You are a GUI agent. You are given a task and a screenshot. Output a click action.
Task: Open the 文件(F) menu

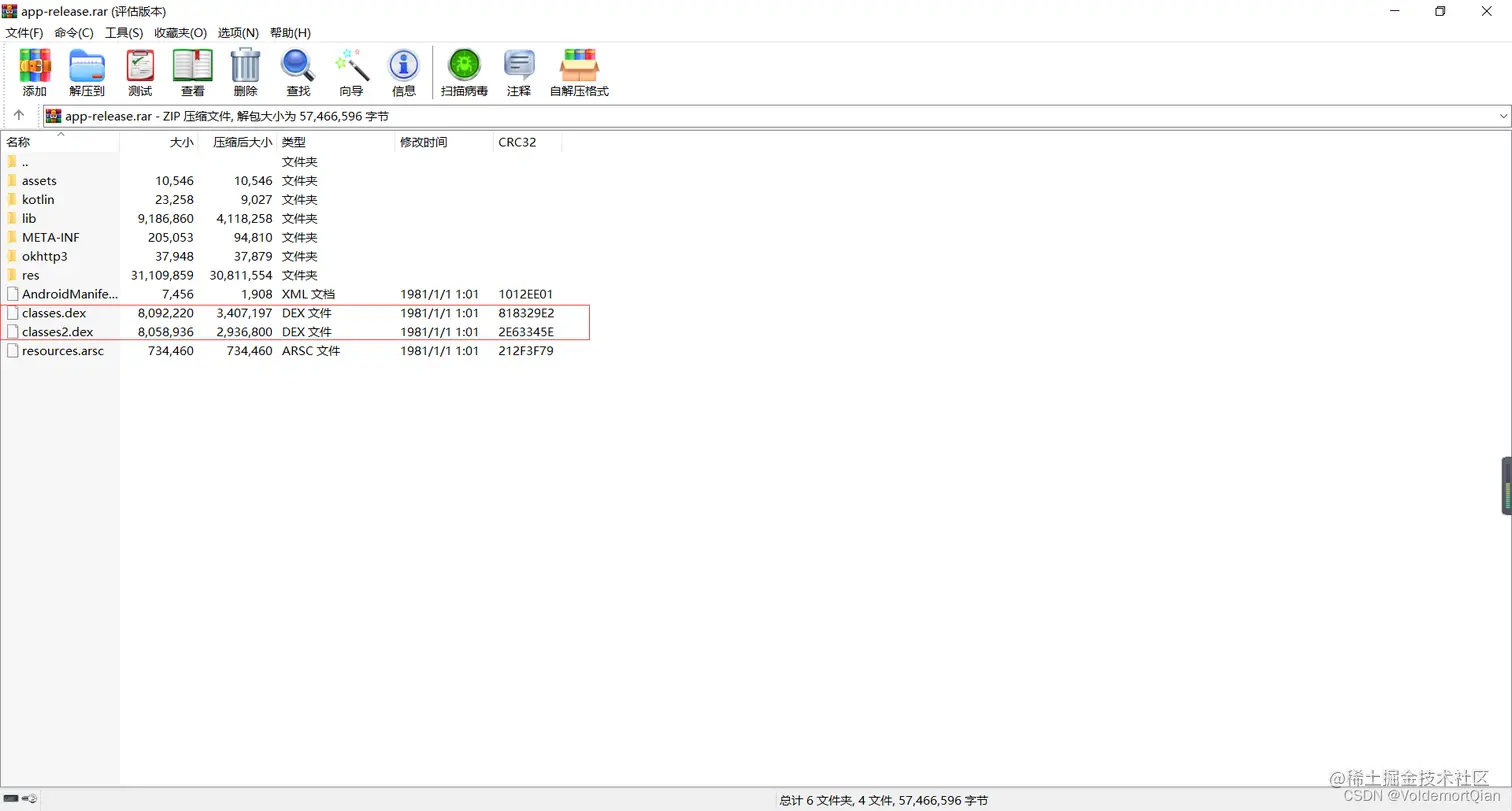pos(25,33)
